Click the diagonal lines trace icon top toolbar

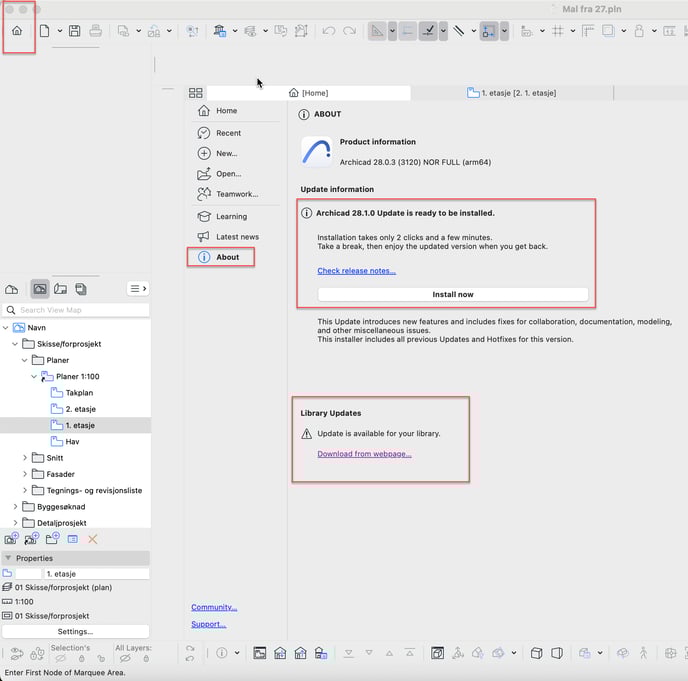[459, 31]
